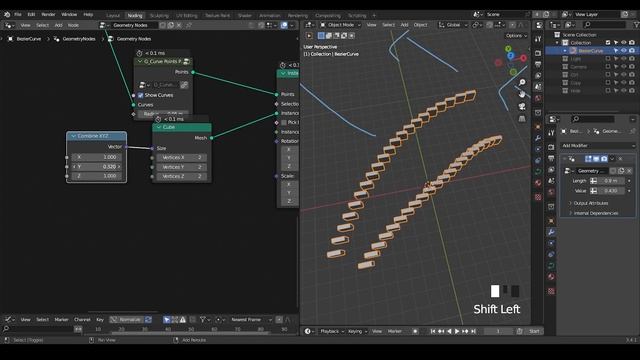Play animation in timeline
640x360 pixels.
[x=457, y=331]
